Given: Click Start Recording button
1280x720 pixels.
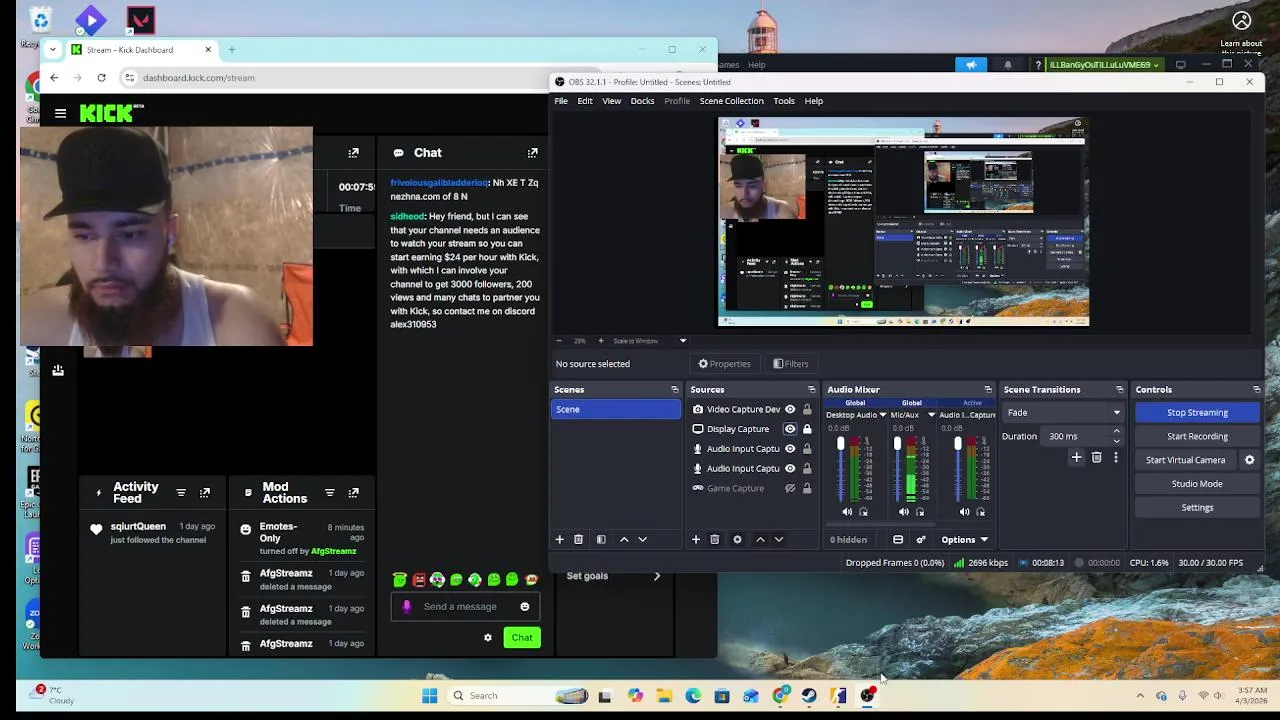Looking at the screenshot, I should (x=1197, y=437).
